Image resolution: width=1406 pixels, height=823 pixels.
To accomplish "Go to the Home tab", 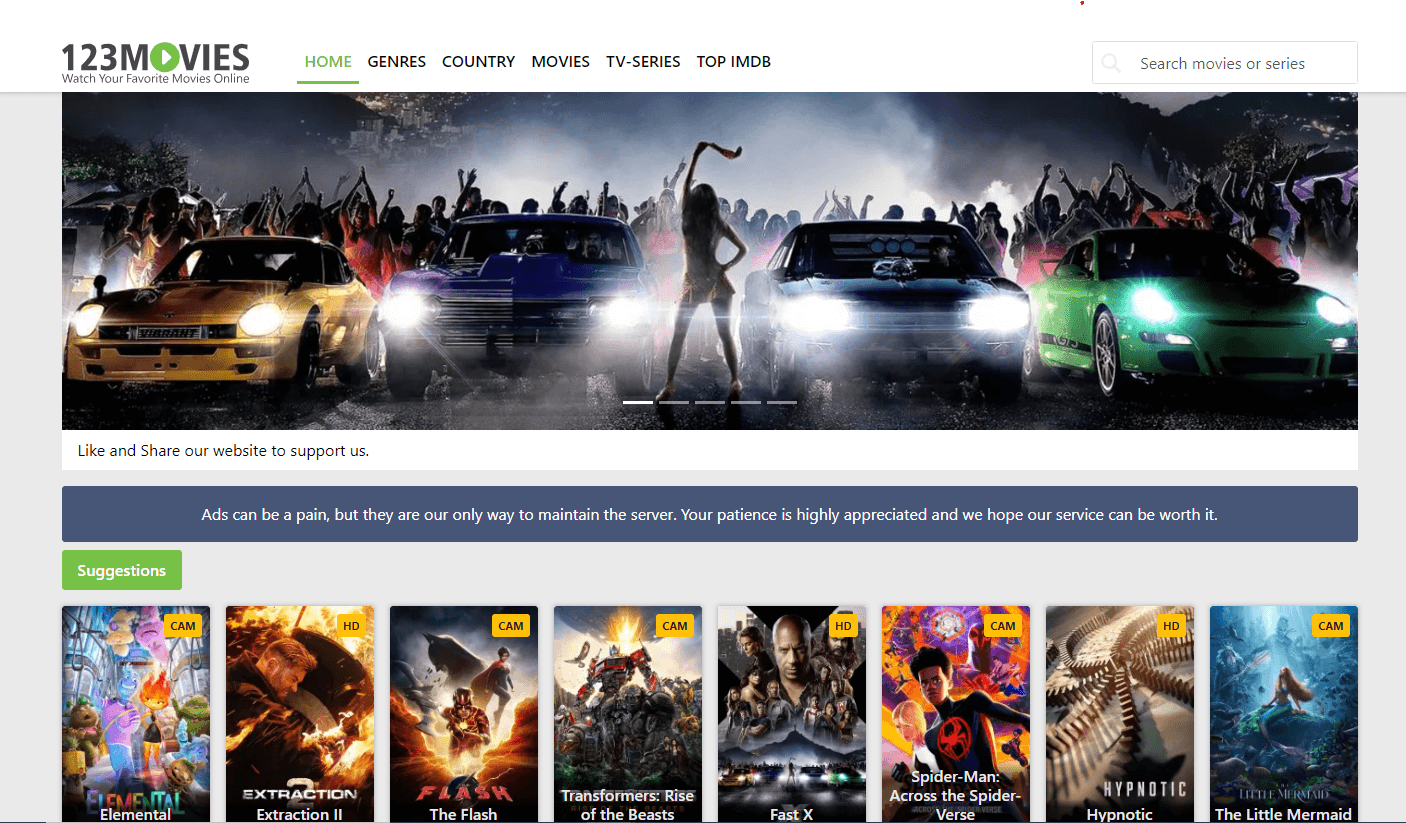I will (328, 62).
